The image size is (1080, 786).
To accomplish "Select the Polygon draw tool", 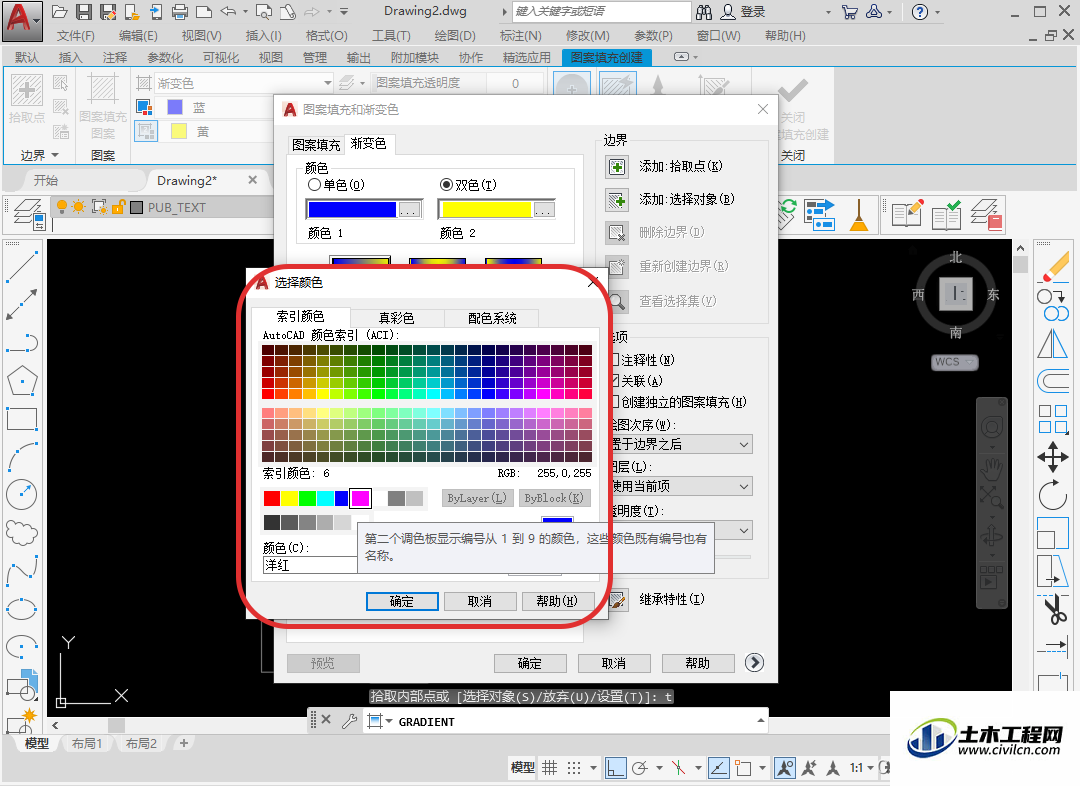I will [22, 380].
